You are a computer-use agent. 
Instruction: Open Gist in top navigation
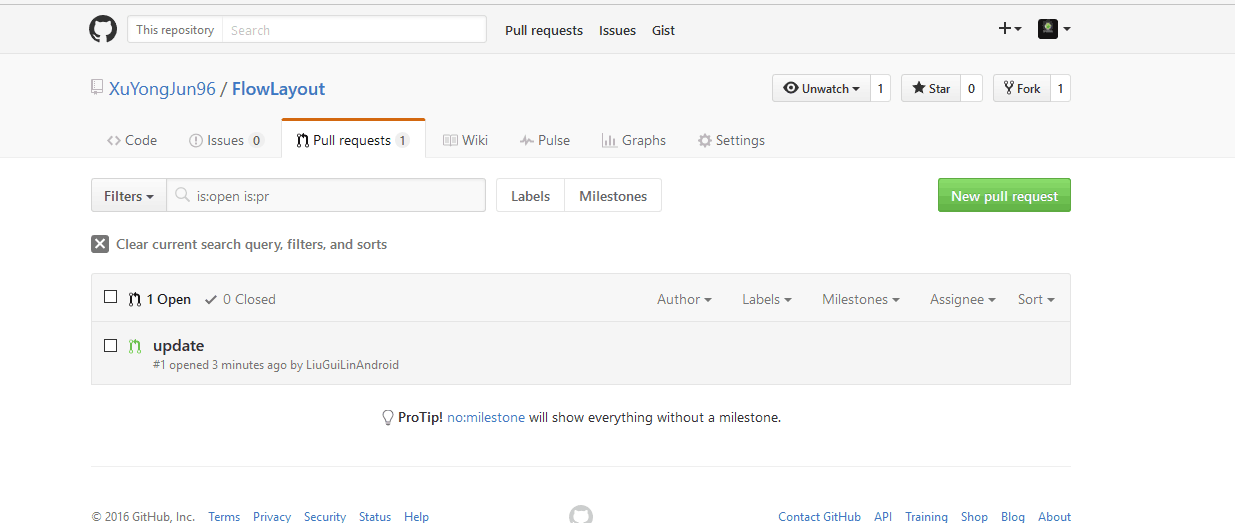coord(663,30)
